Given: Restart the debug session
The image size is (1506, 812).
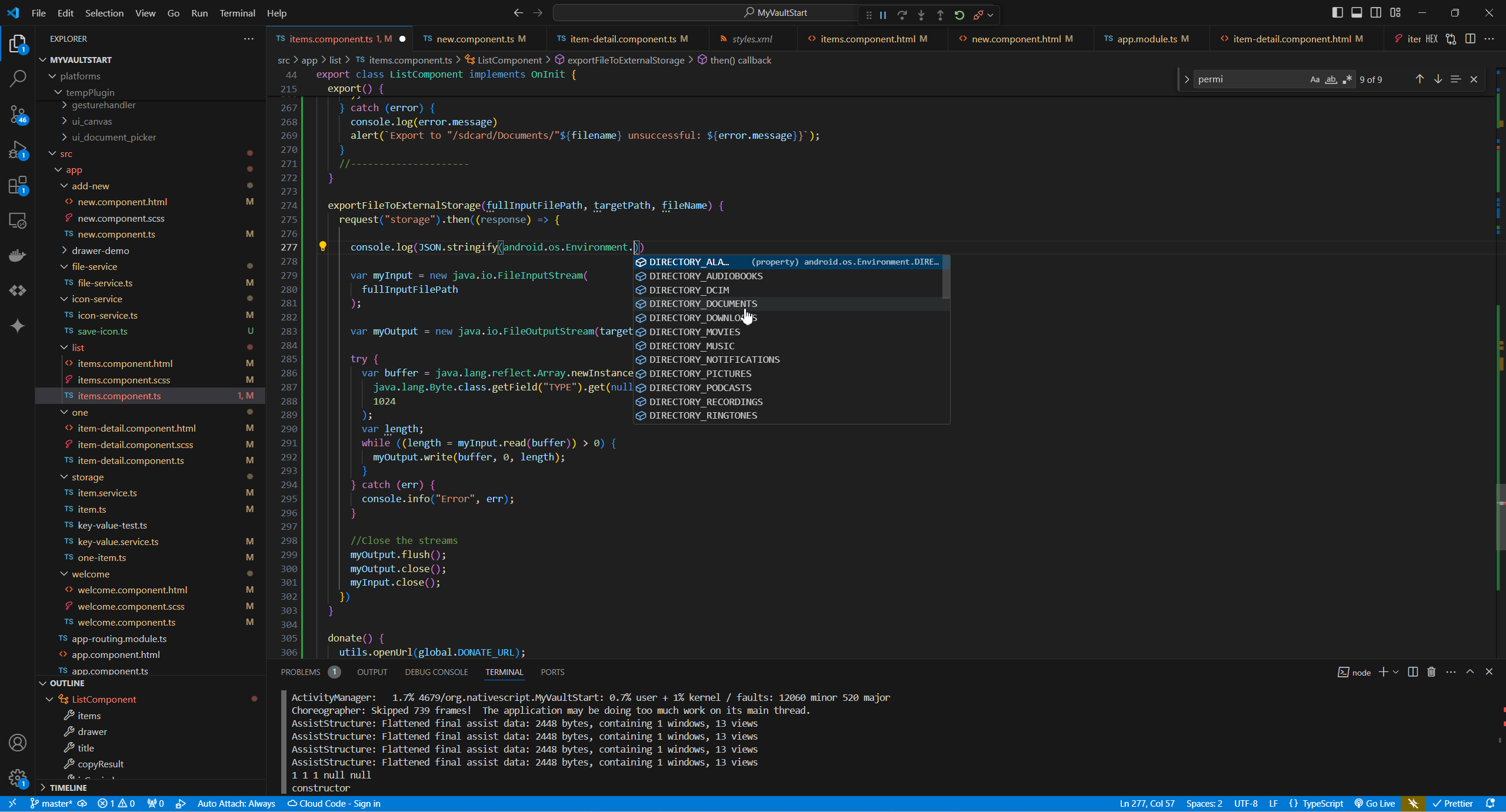Looking at the screenshot, I should tap(959, 15).
